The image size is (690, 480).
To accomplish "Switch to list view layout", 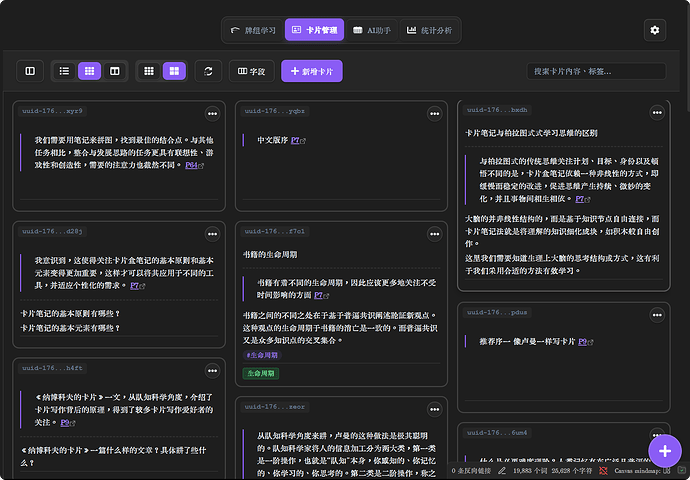I will pyautogui.click(x=64, y=71).
